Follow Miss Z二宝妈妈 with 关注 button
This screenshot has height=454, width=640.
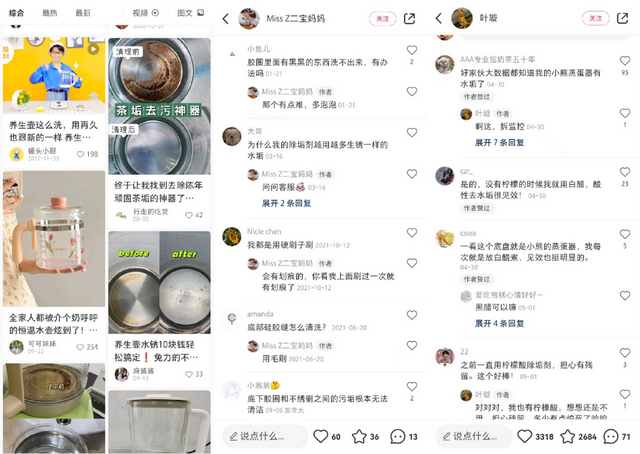point(382,19)
